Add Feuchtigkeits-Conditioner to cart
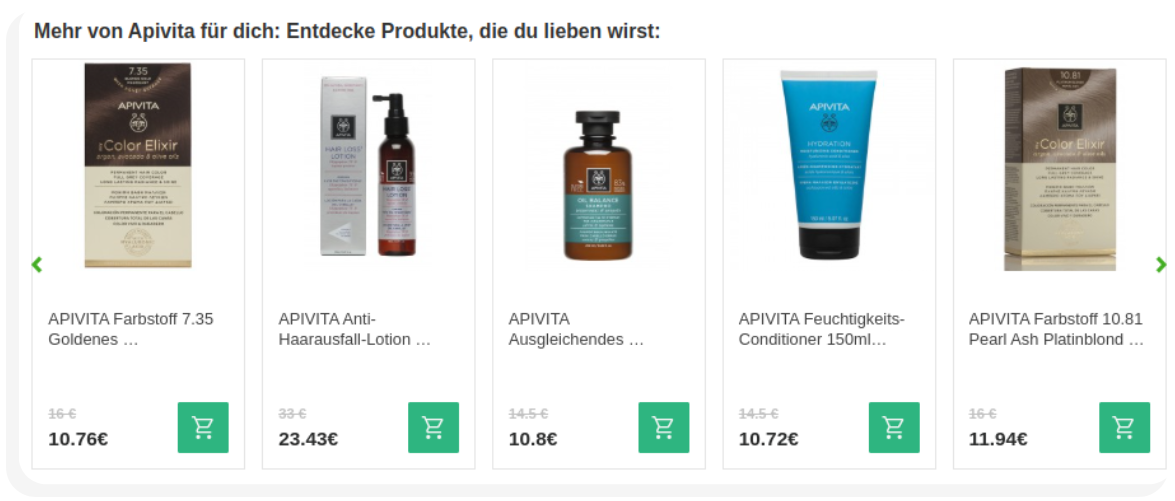Viewport: 1175px width, 501px height. [894, 428]
